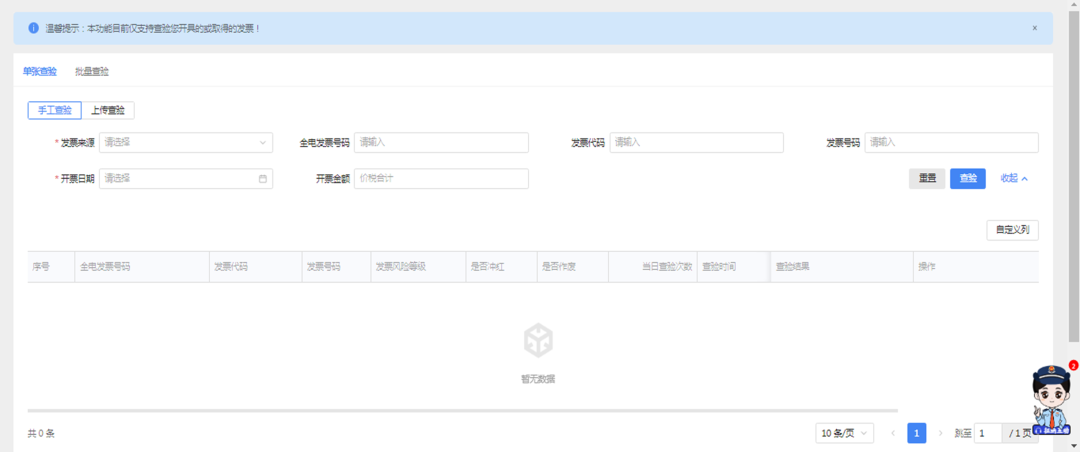Screen dimensions: 1080x452
Task: Select 手工查验 mode
Action: click(54, 110)
